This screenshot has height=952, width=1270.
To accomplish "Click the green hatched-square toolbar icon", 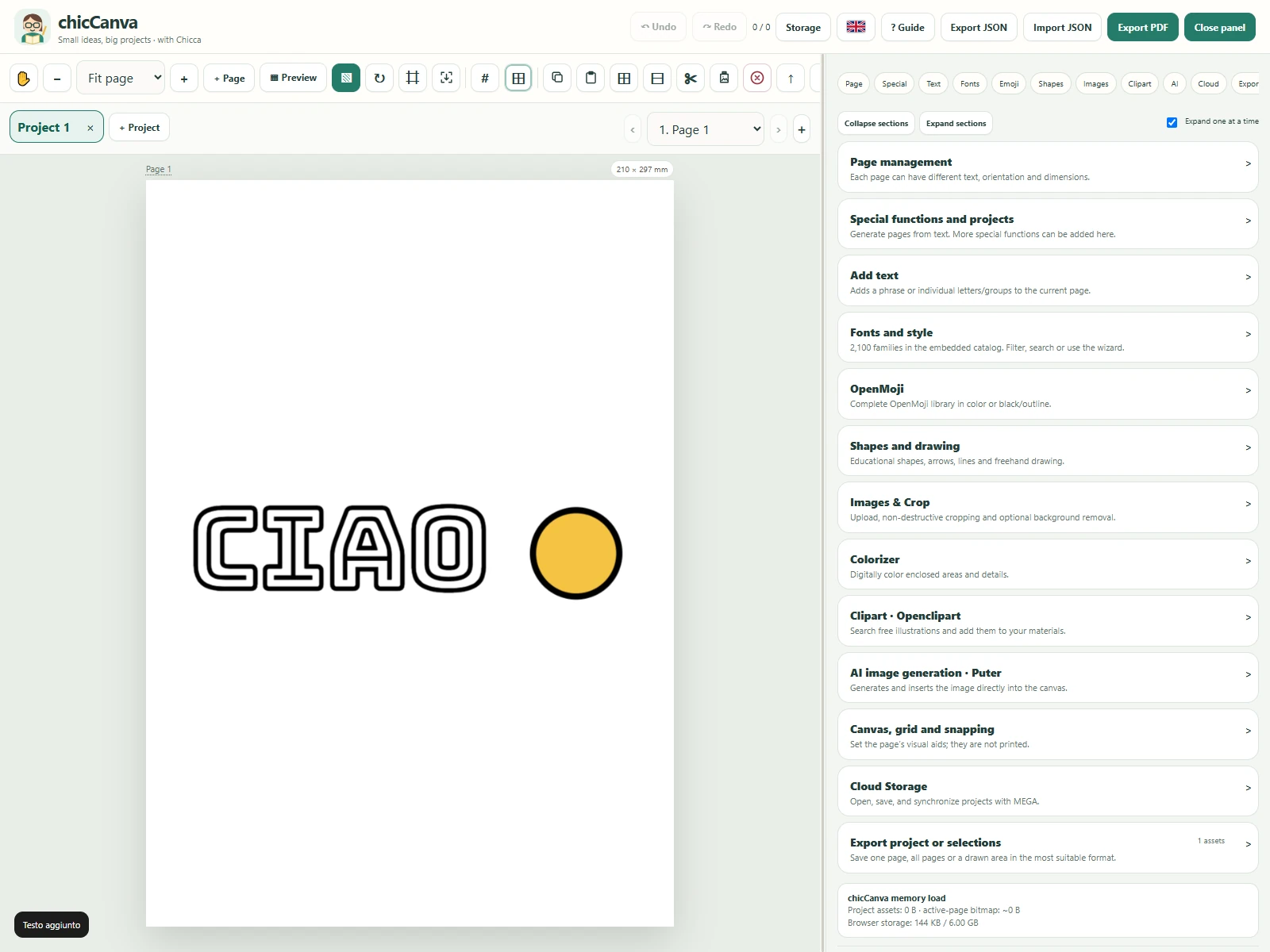I will pos(346,78).
